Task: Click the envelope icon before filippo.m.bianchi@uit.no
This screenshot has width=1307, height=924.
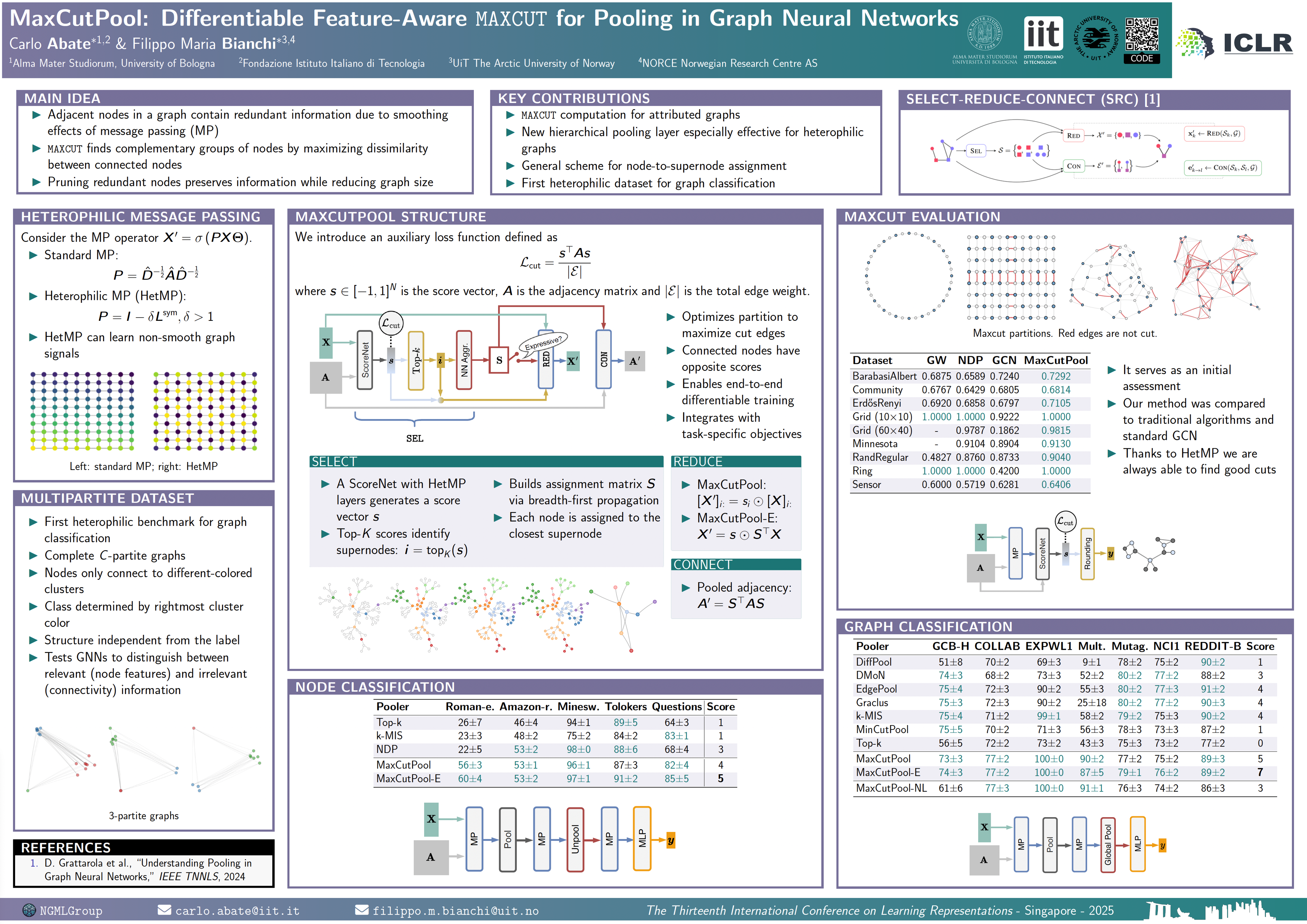Action: click(362, 910)
